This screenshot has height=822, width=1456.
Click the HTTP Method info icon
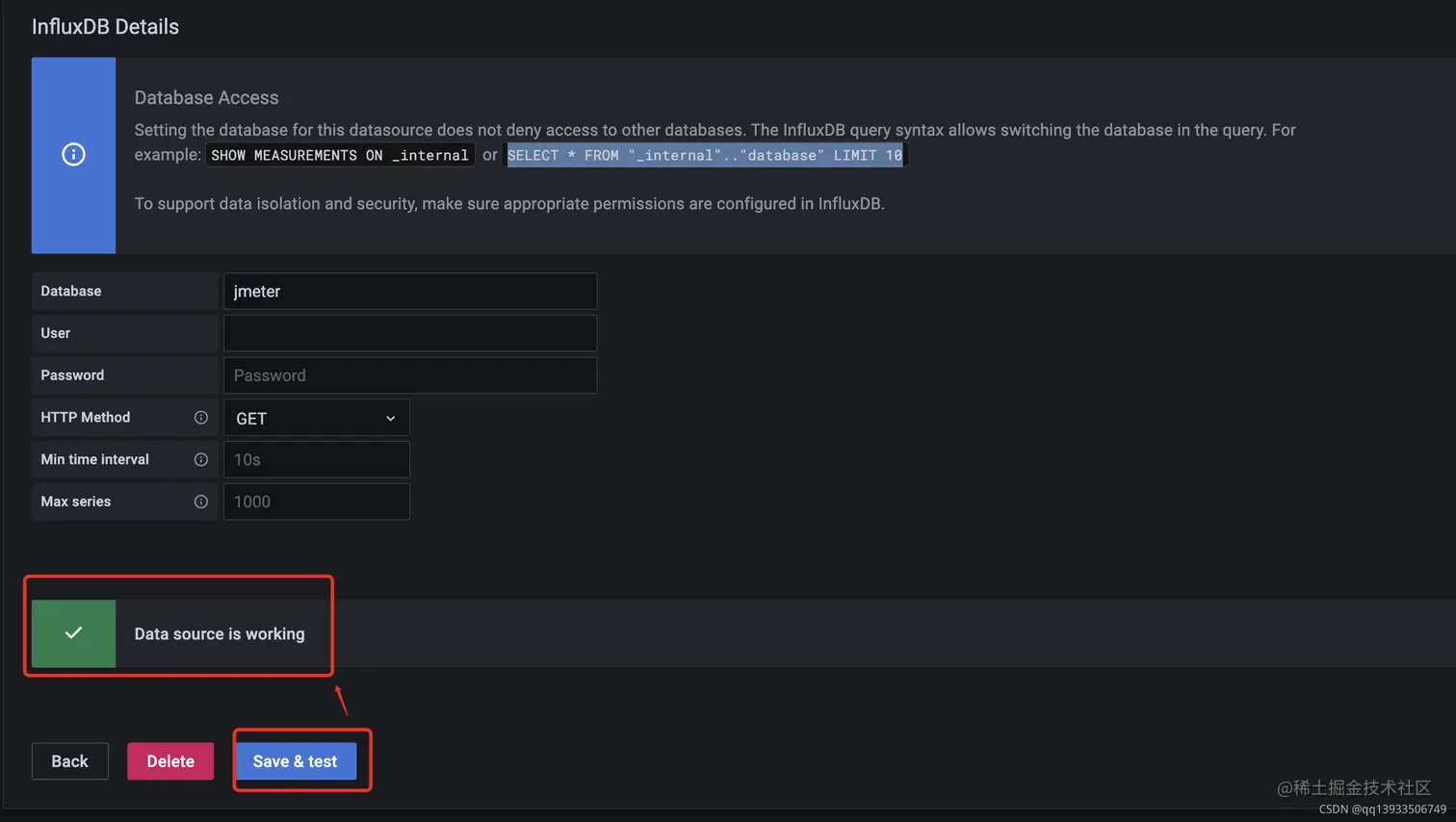click(x=200, y=418)
